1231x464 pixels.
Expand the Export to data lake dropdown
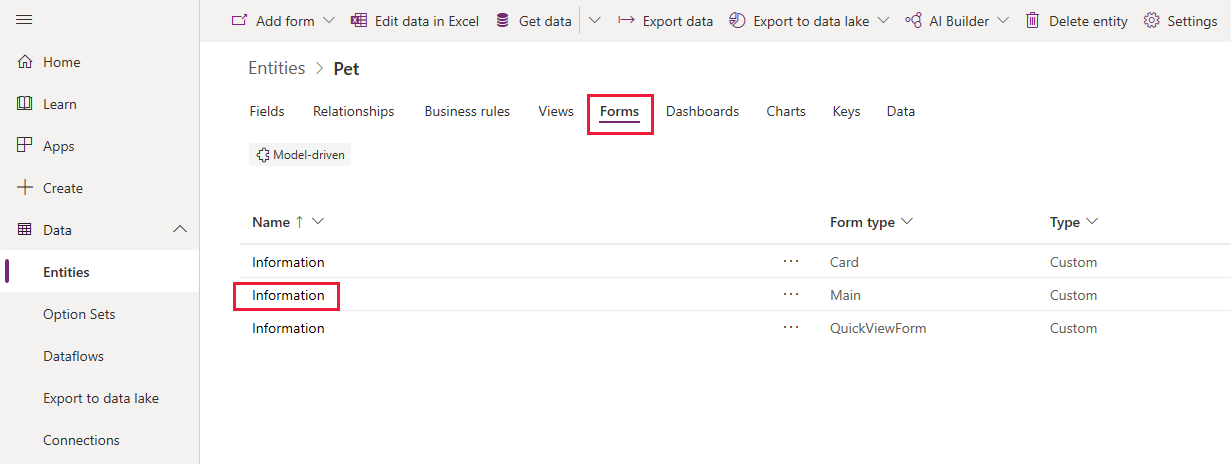883,21
